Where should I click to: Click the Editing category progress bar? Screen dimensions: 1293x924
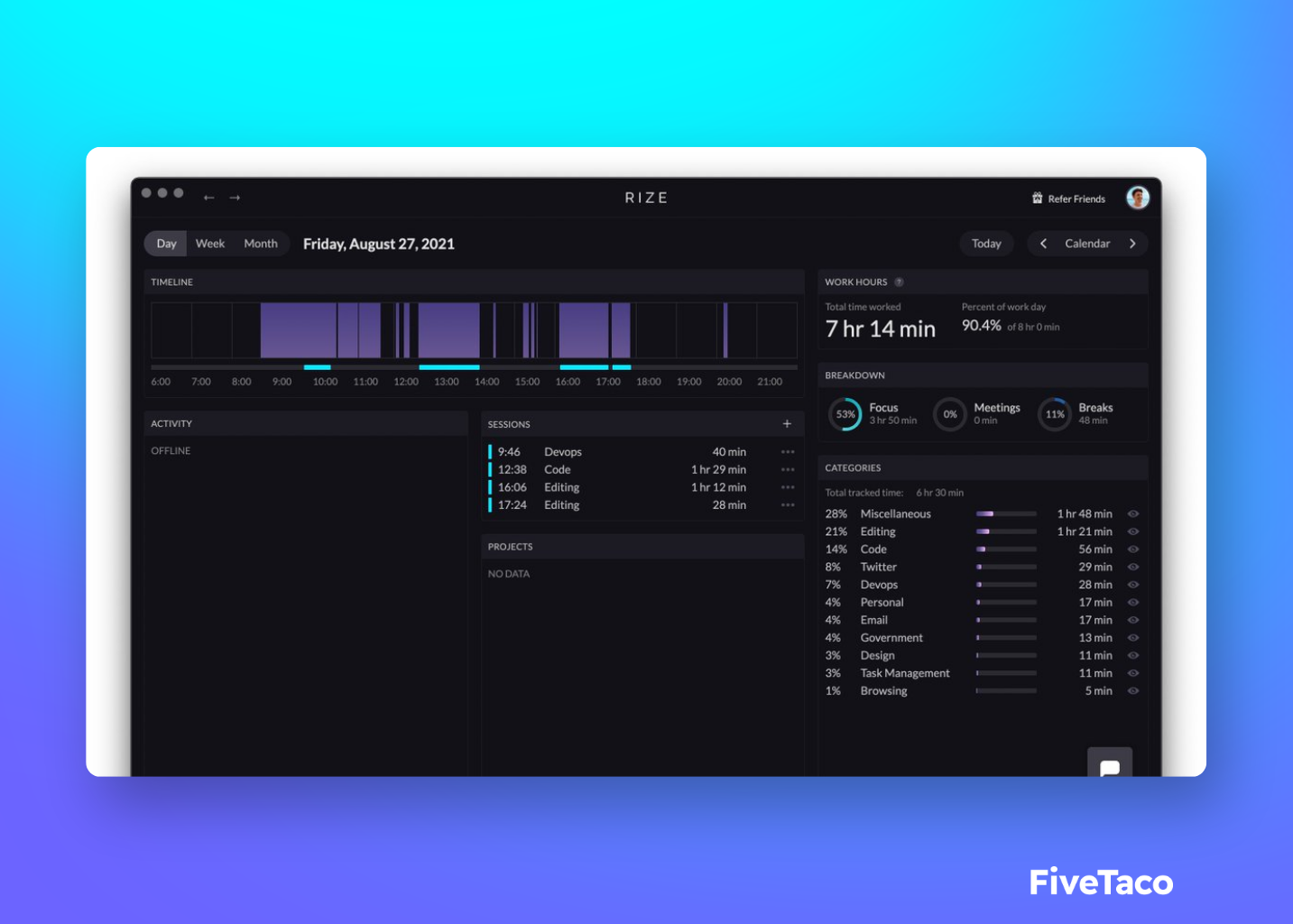pyautogui.click(x=1006, y=531)
